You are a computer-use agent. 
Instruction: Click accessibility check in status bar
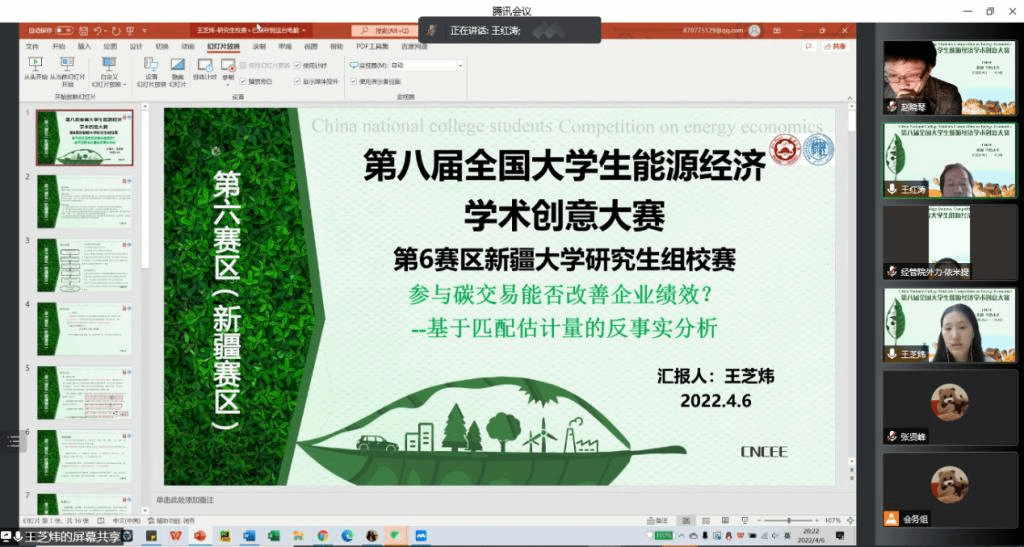pos(171,521)
